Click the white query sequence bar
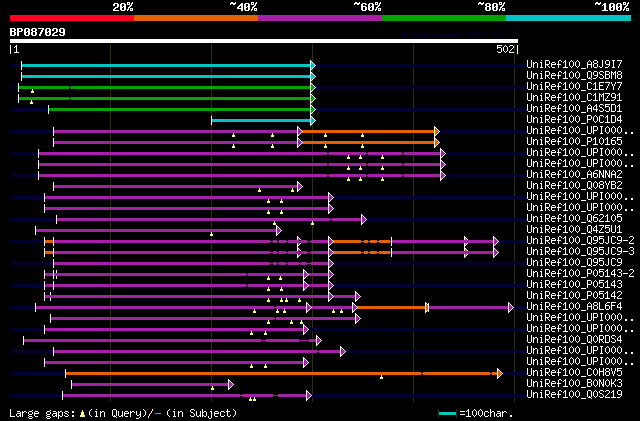640x421 pixels. (x=264, y=41)
